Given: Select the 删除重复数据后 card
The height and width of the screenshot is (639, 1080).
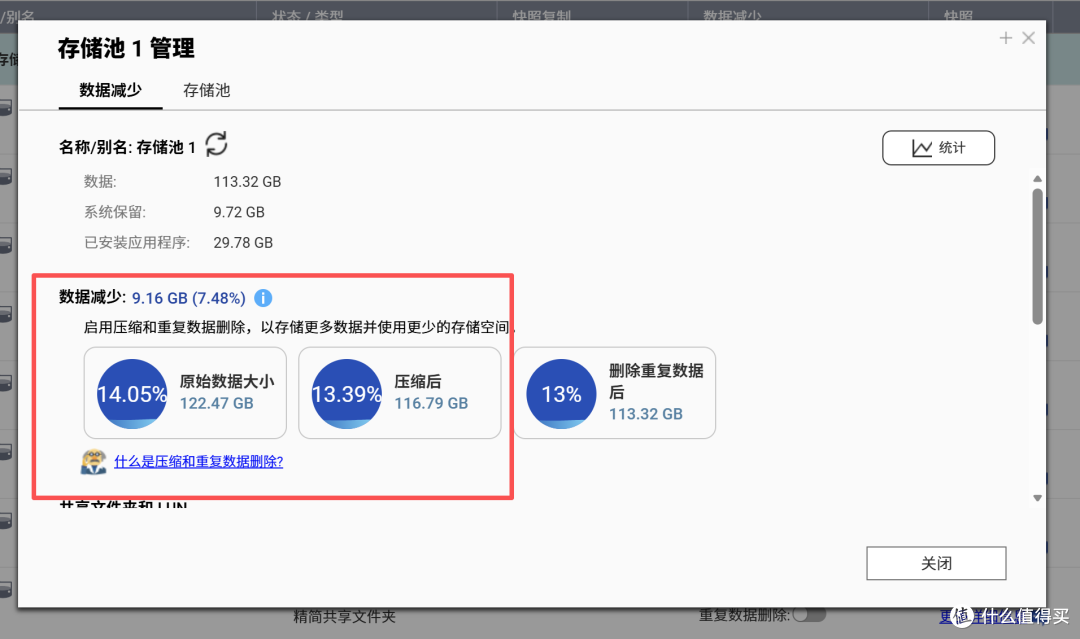Looking at the screenshot, I should tap(614, 392).
